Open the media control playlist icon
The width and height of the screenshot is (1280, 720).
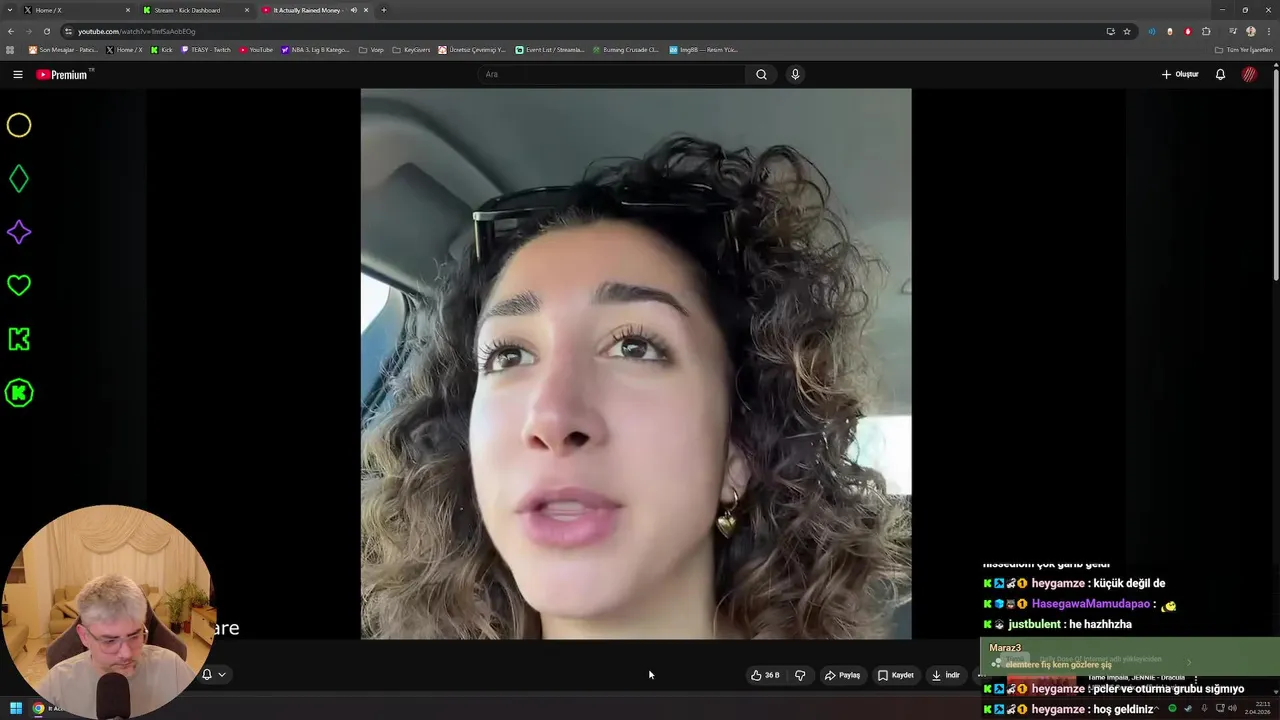pos(1233,31)
